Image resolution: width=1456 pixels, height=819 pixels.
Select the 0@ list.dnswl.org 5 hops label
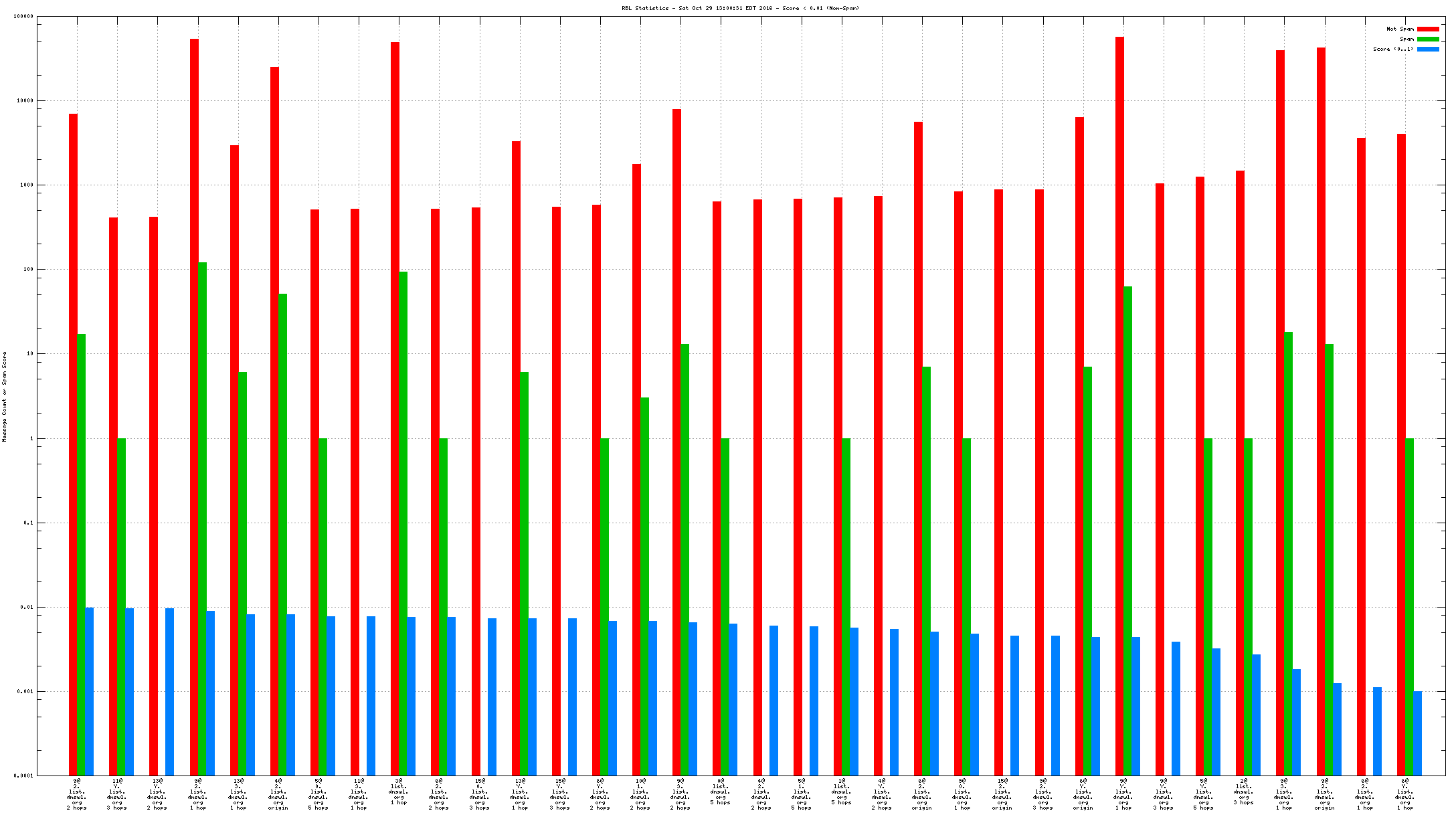click(x=720, y=791)
